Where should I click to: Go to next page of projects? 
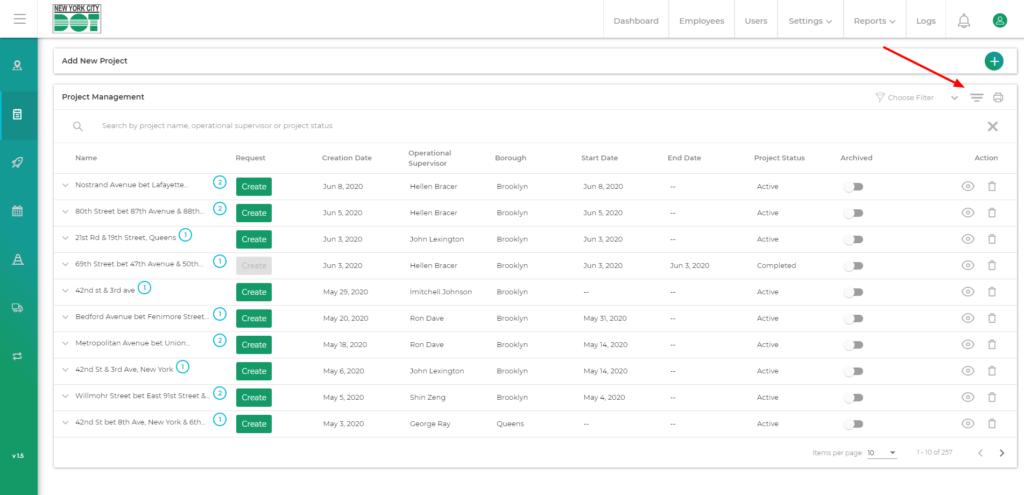1002,453
